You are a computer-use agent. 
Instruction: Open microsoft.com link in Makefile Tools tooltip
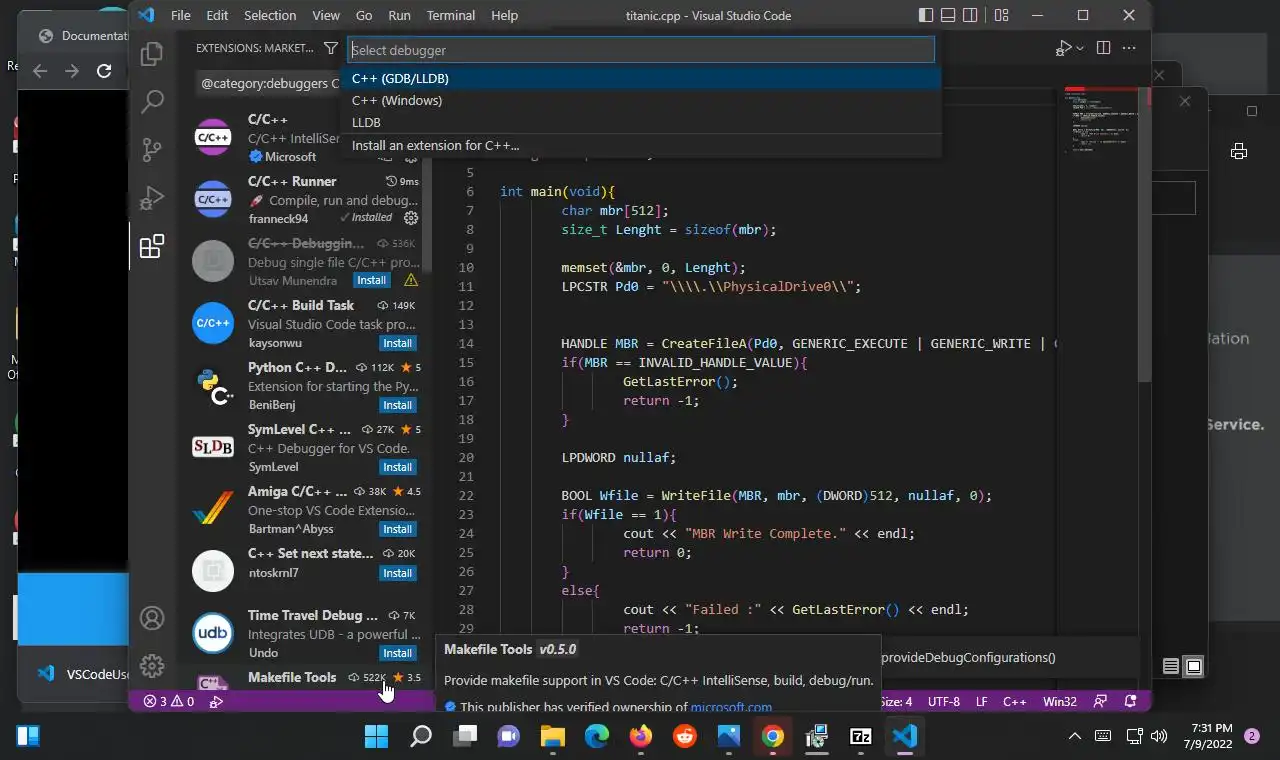(731, 707)
